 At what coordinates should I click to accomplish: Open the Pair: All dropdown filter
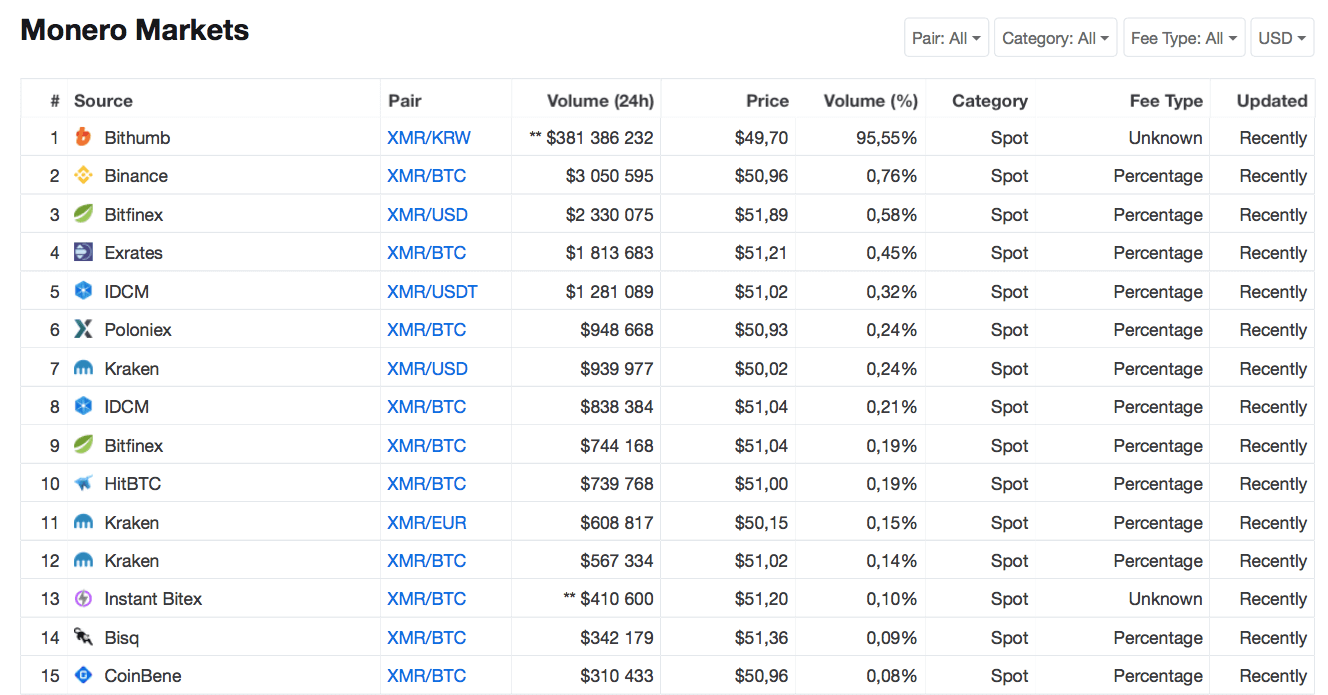[x=946, y=38]
